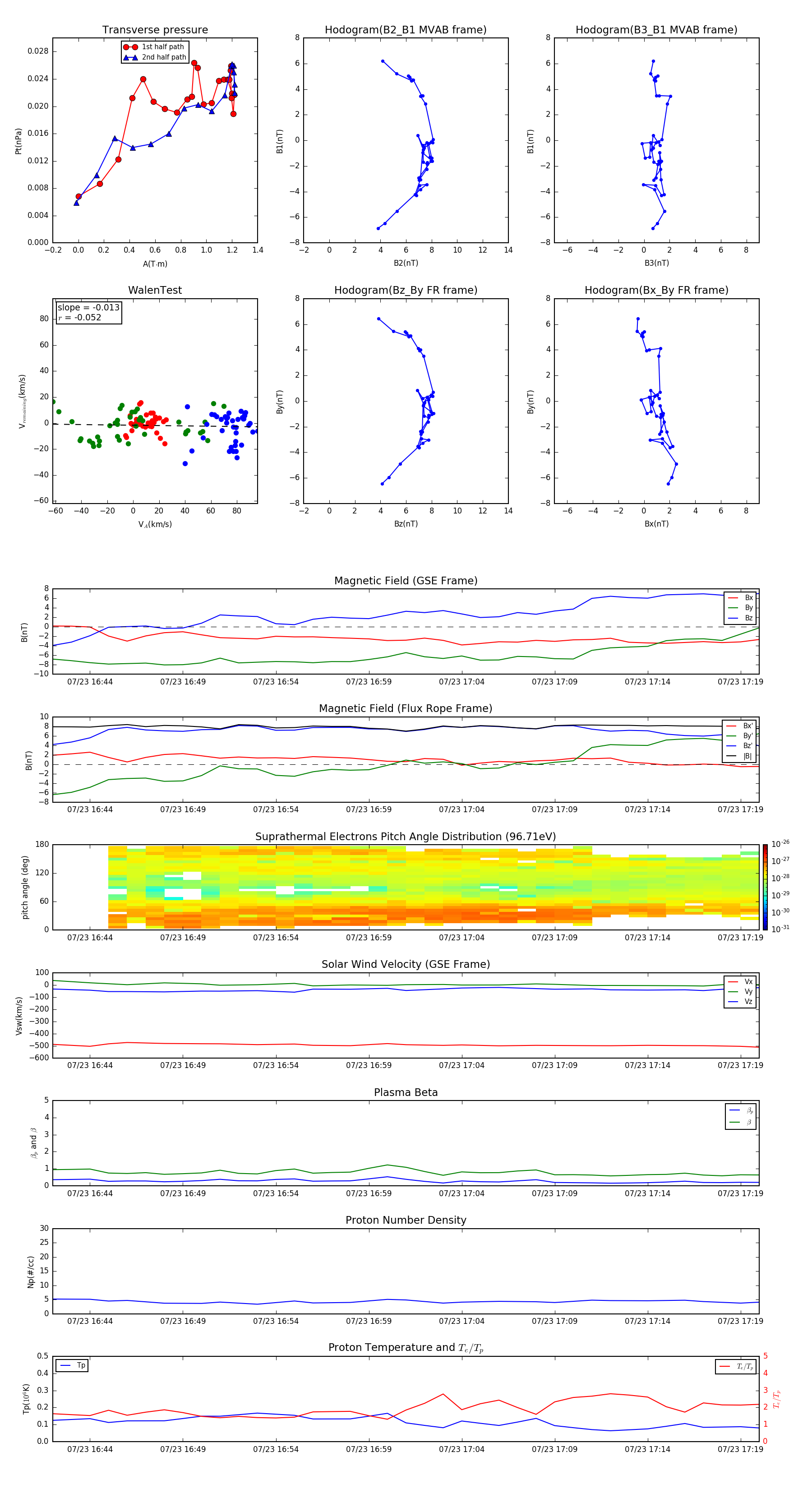Click the |B| legend entry in Flux Rope panel

tap(740, 756)
